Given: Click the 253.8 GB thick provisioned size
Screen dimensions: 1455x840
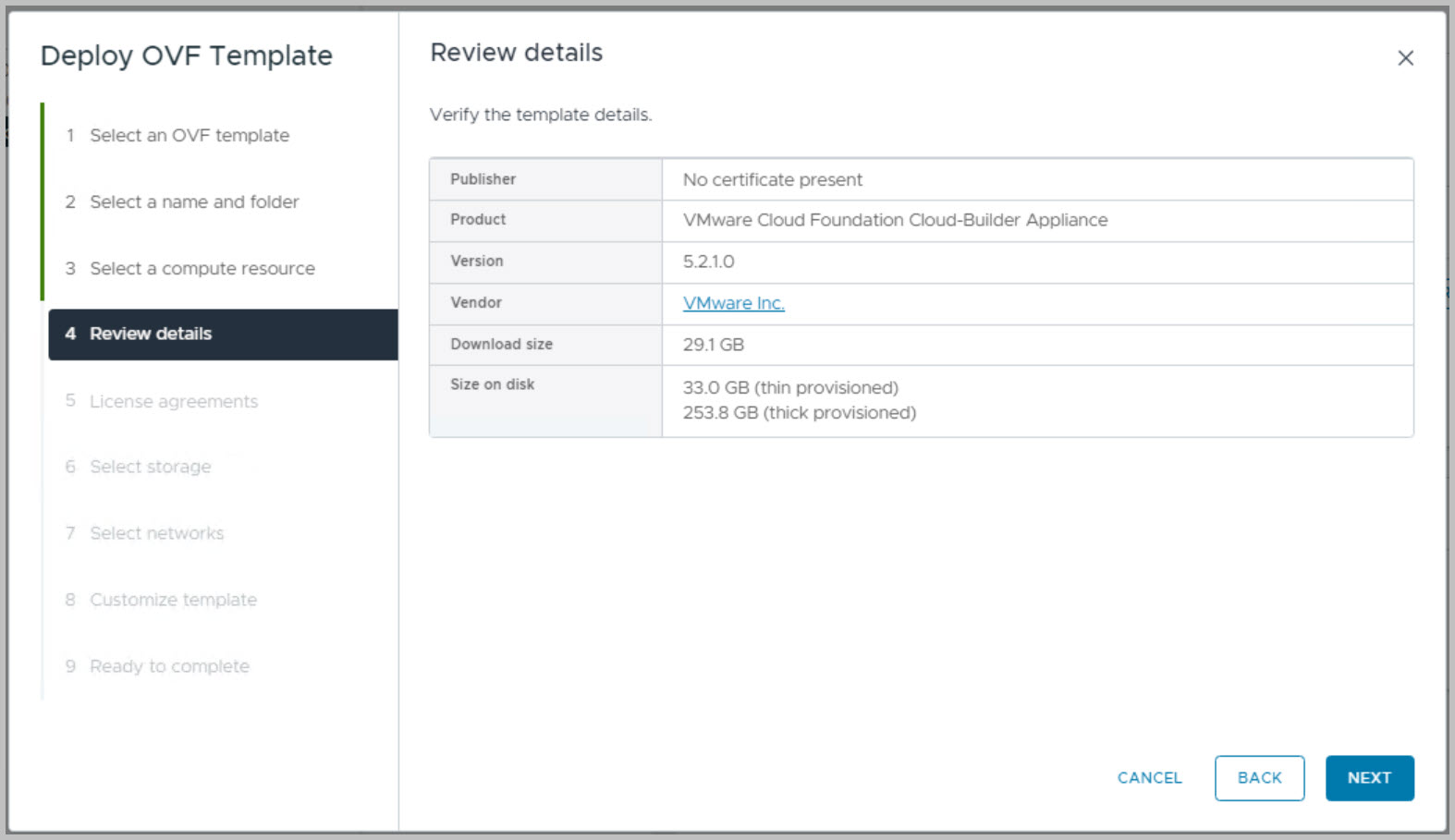Looking at the screenshot, I should coord(799,413).
